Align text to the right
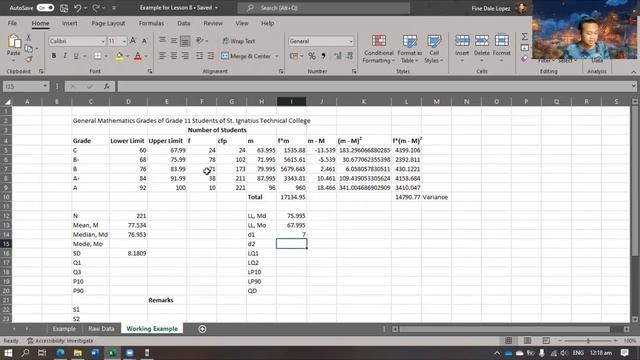This screenshot has width=640, height=360. [185, 56]
